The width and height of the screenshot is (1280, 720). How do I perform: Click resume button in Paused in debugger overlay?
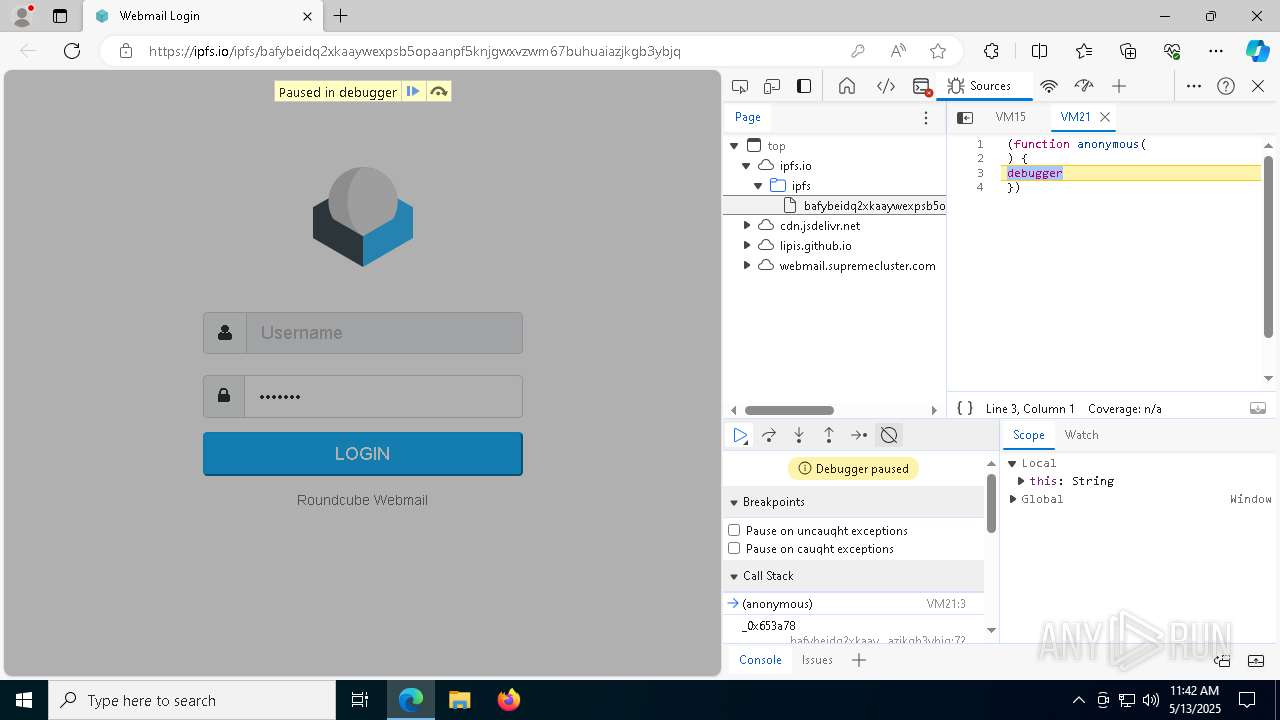[x=413, y=92]
